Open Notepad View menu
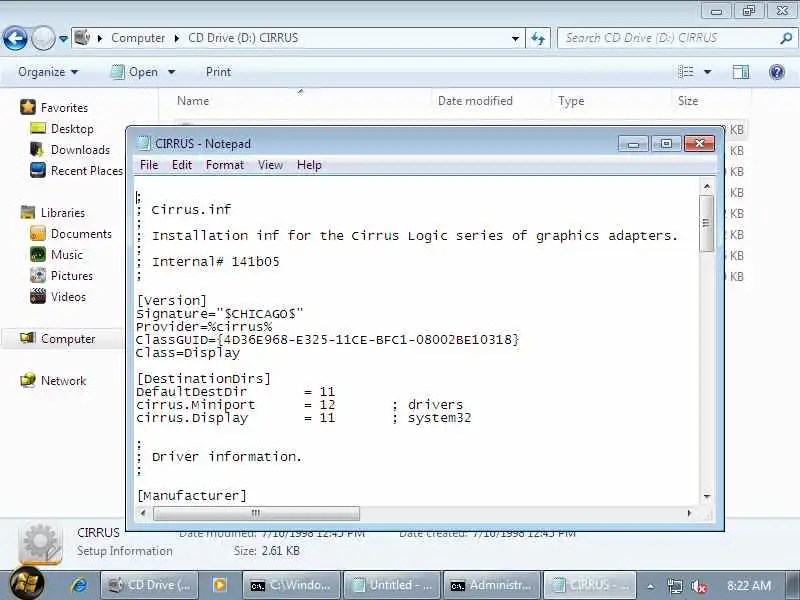The width and height of the screenshot is (800, 600). pyautogui.click(x=270, y=165)
